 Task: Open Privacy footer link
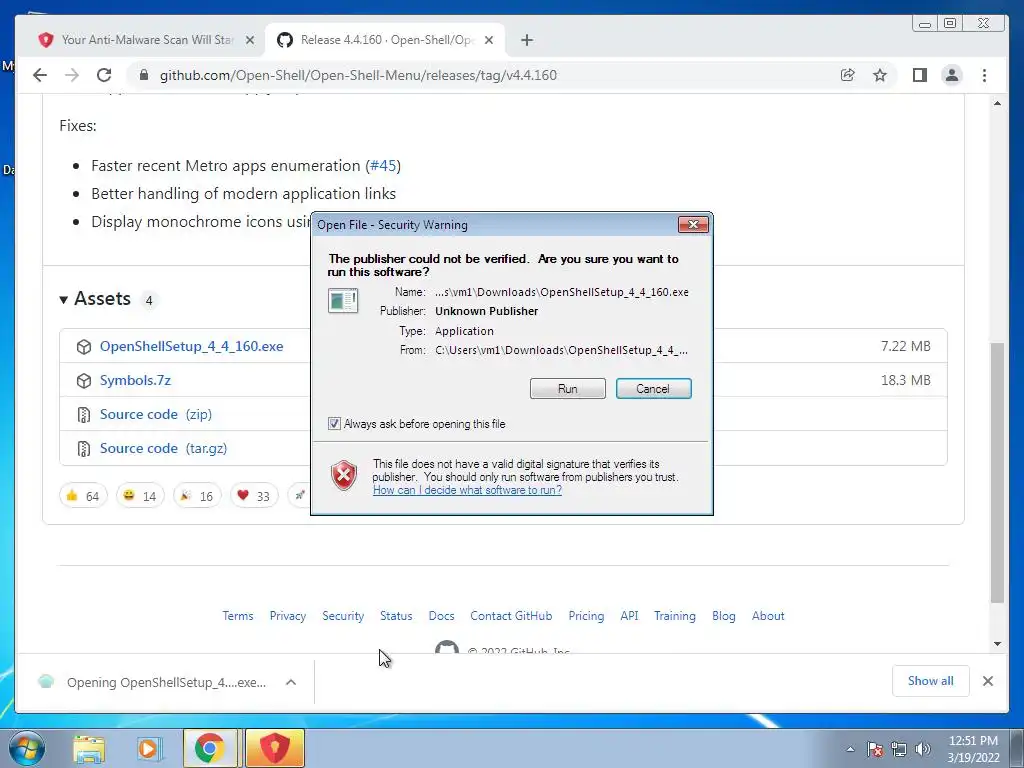[287, 616]
